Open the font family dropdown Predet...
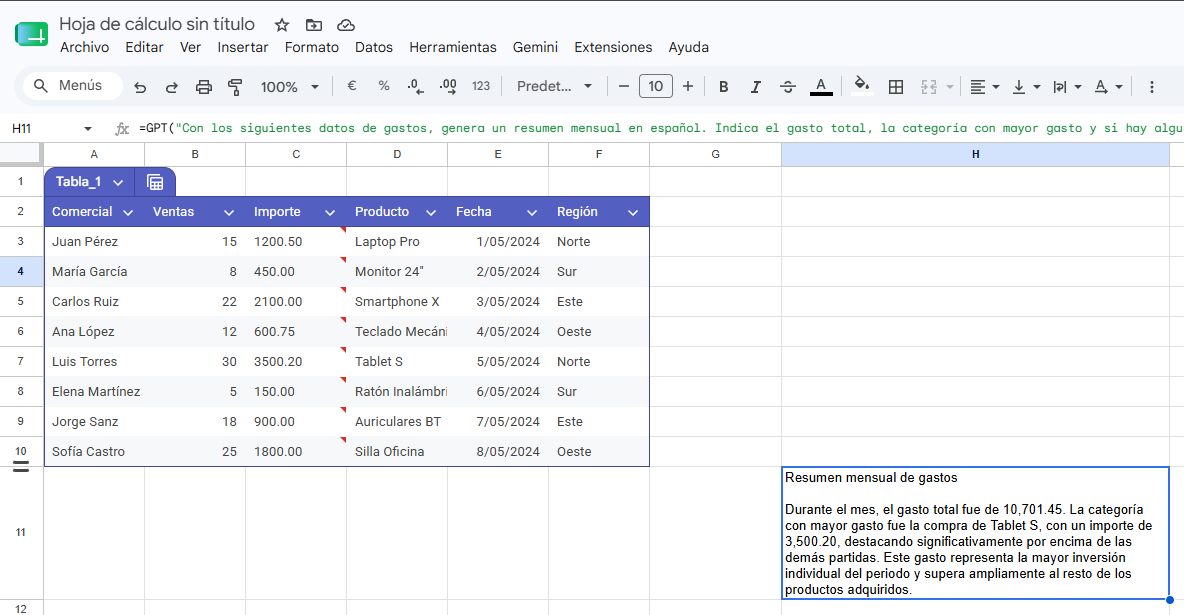 tap(554, 86)
